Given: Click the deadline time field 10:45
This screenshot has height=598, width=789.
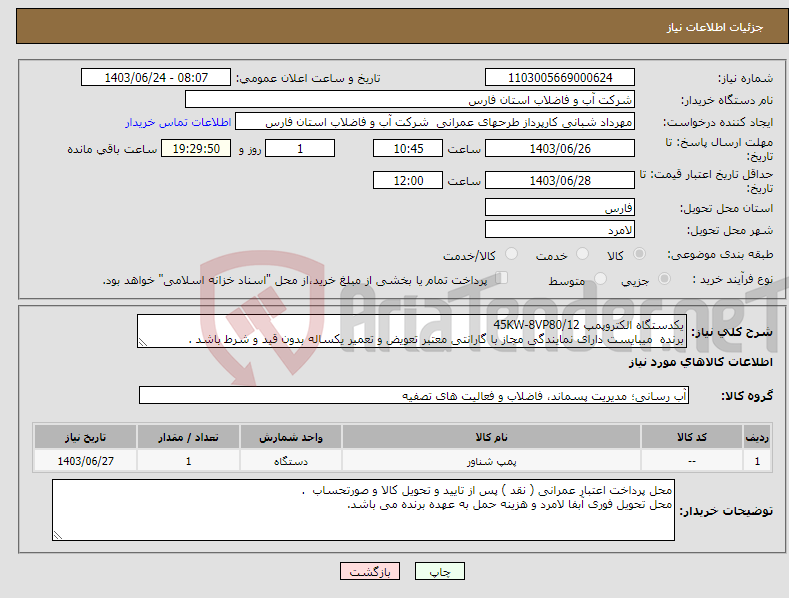Looking at the screenshot, I should point(408,148).
